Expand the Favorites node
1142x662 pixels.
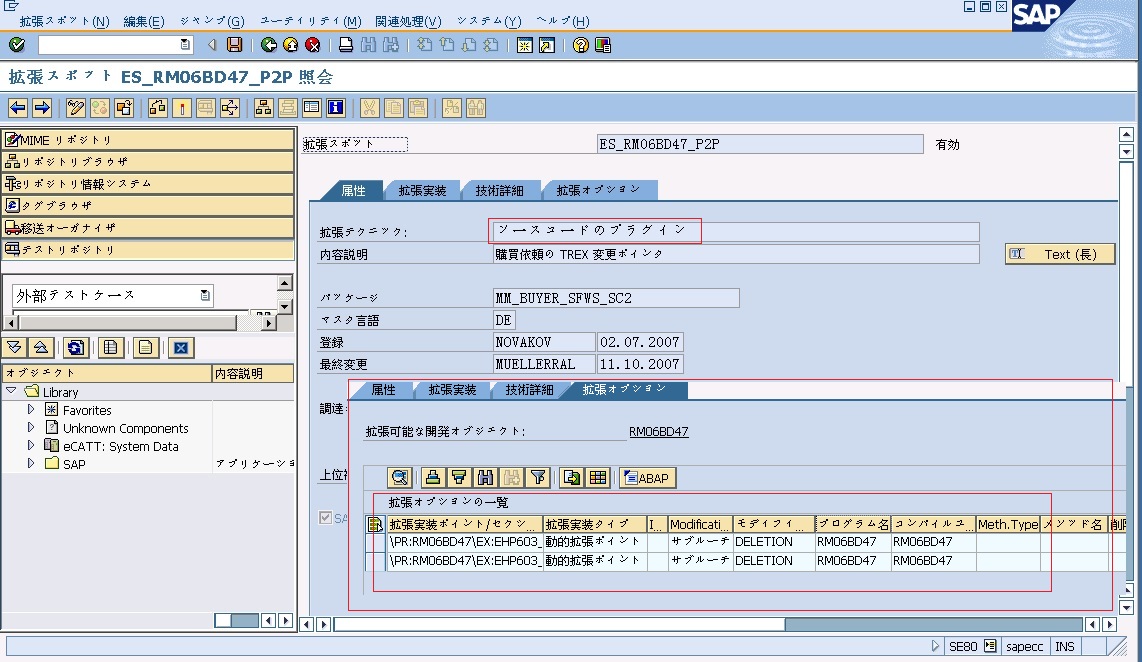click(x=31, y=410)
